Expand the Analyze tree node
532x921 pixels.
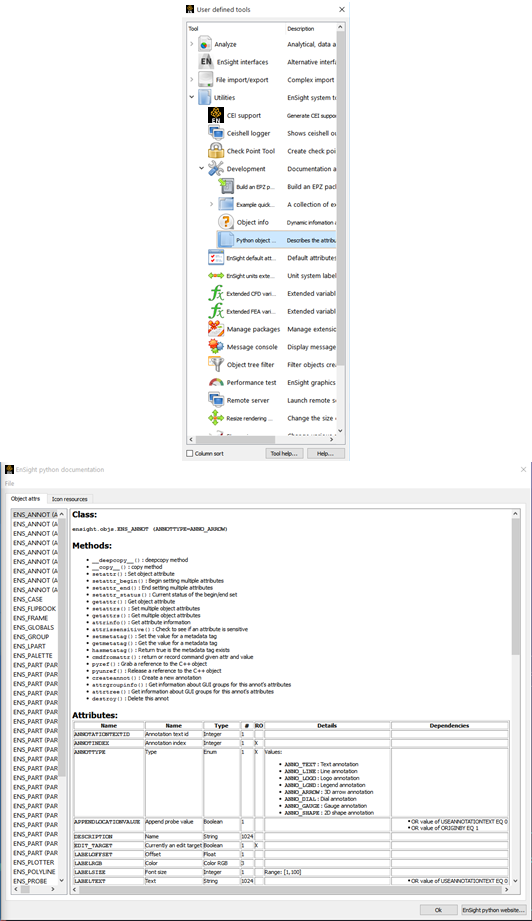click(191, 44)
